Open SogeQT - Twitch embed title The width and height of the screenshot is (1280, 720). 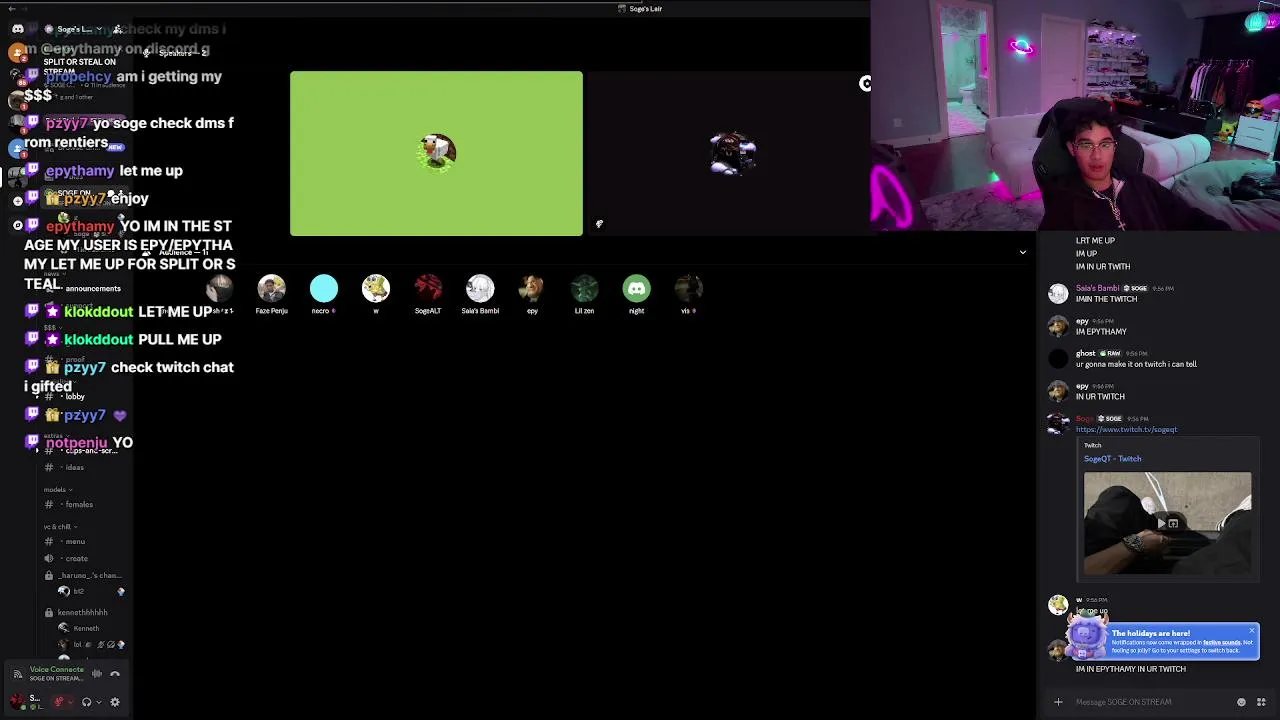1112,459
